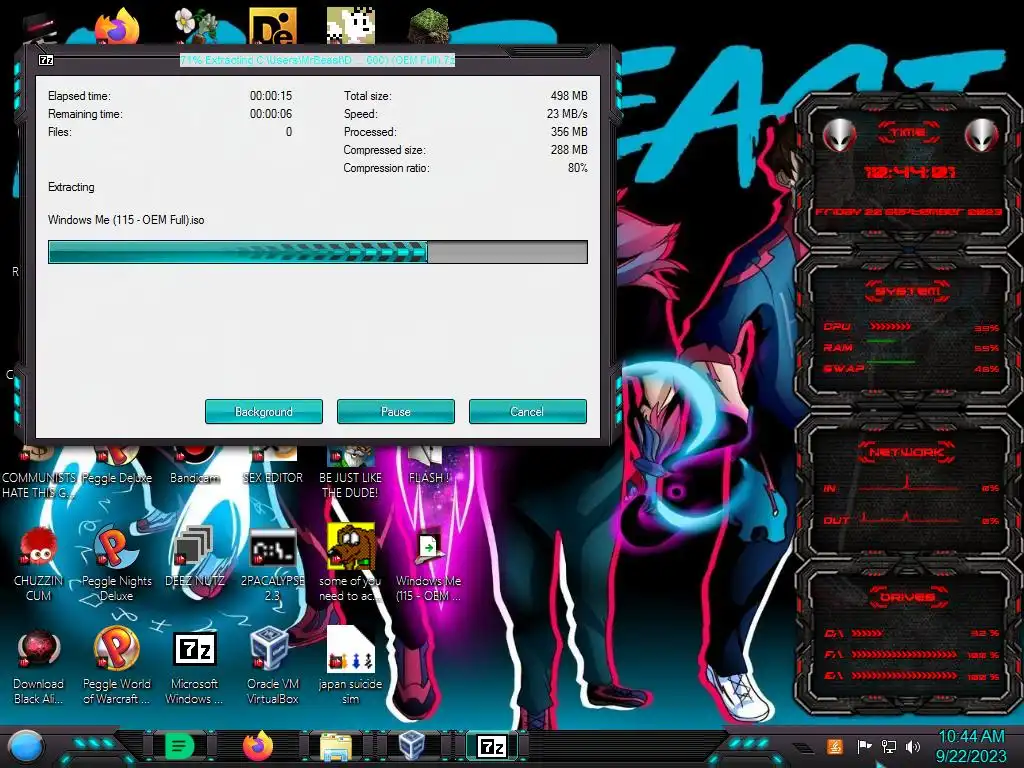Click the 7-Zip taskbar button

tap(491, 746)
